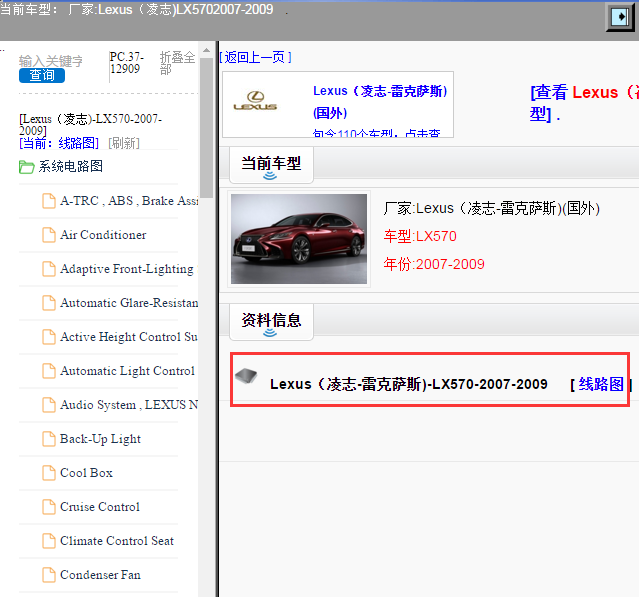This screenshot has width=639, height=597.
Task: Select the 资料信息 tab
Action: click(x=271, y=322)
